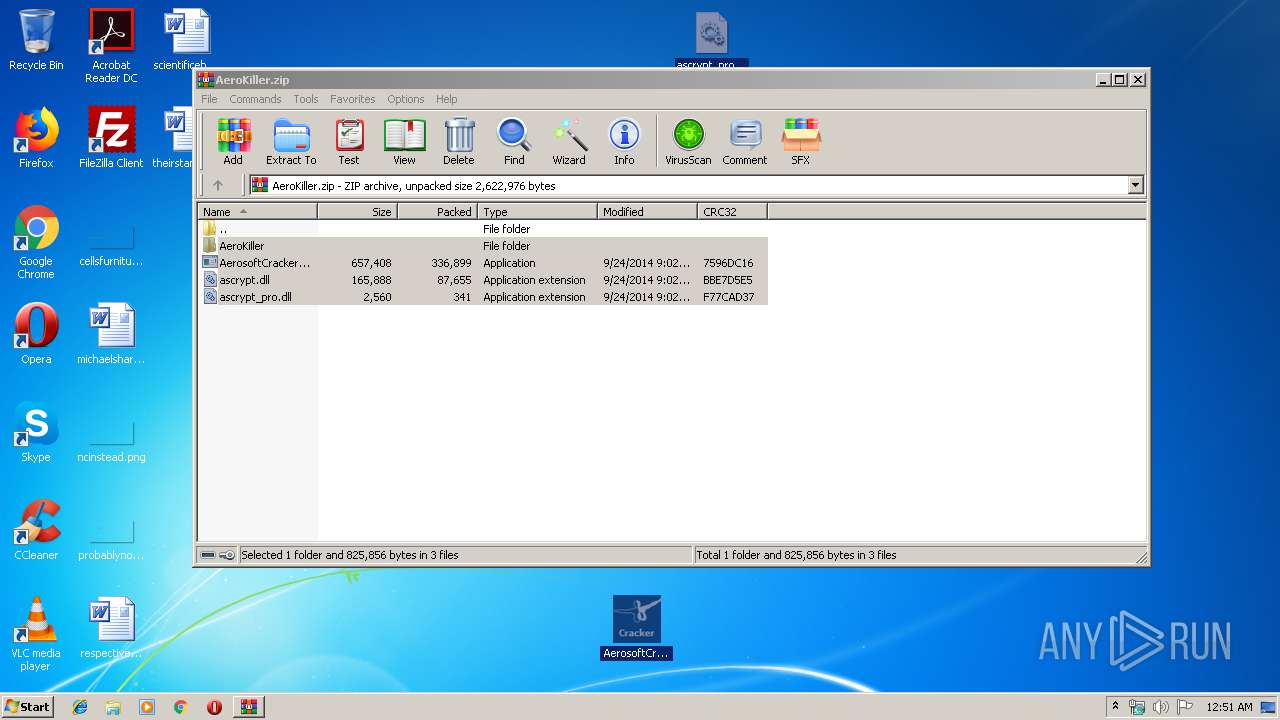Image resolution: width=1280 pixels, height=720 pixels.
Task: Click the Total status bar text
Action: click(x=796, y=555)
